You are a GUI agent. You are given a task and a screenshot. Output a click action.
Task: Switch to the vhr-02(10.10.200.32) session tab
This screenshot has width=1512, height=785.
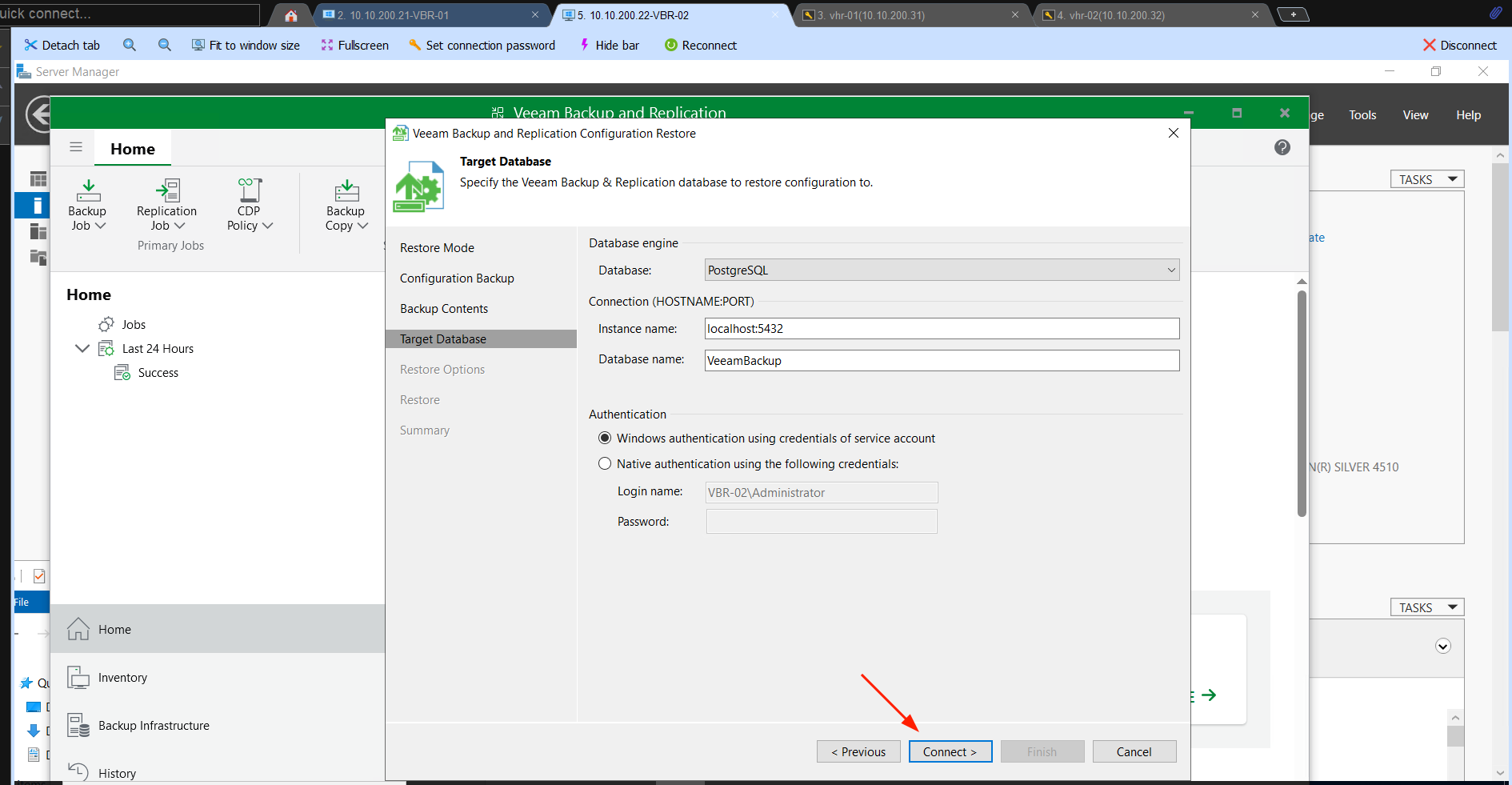point(1150,15)
